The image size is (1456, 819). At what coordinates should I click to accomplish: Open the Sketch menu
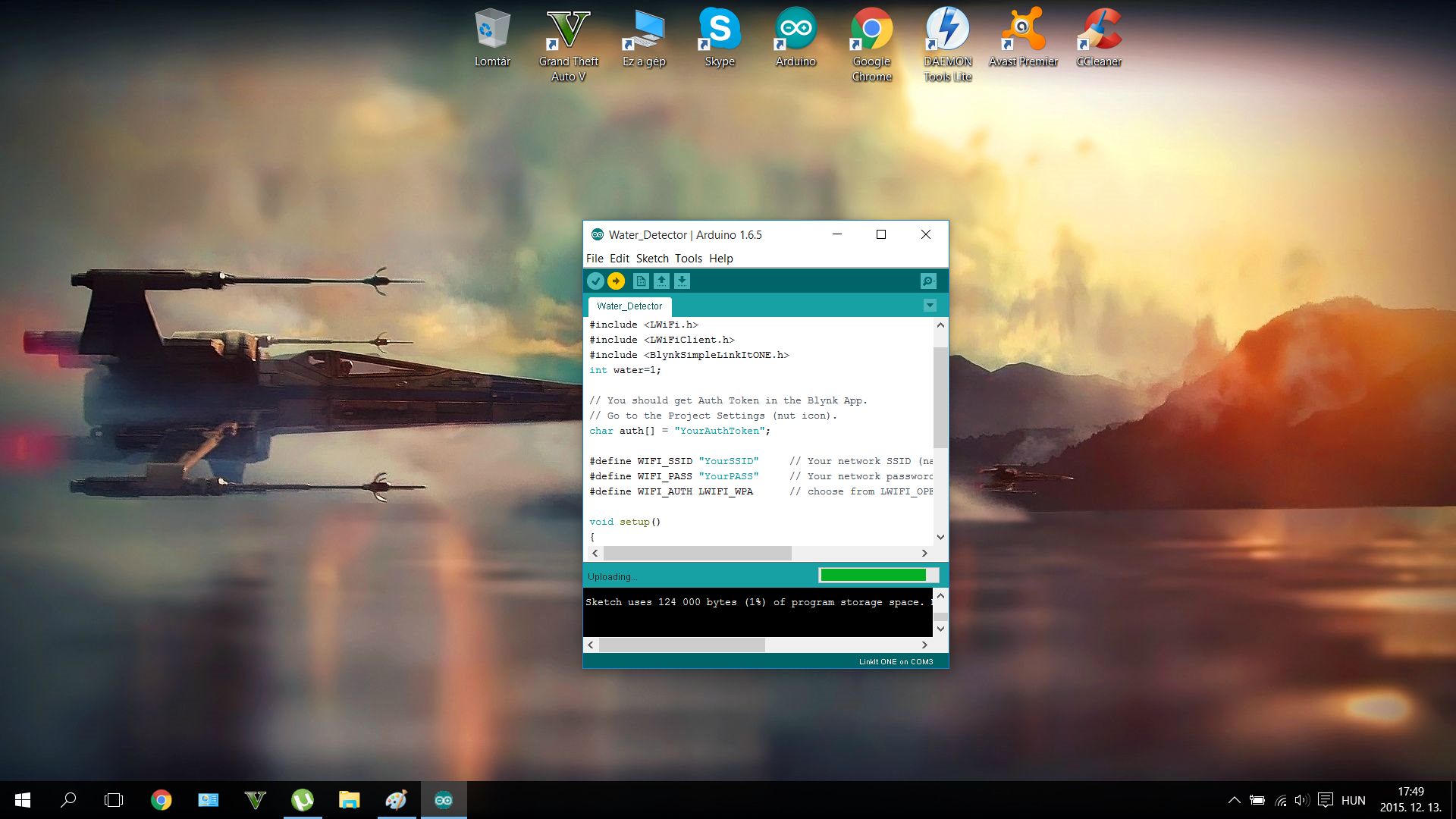pos(652,259)
